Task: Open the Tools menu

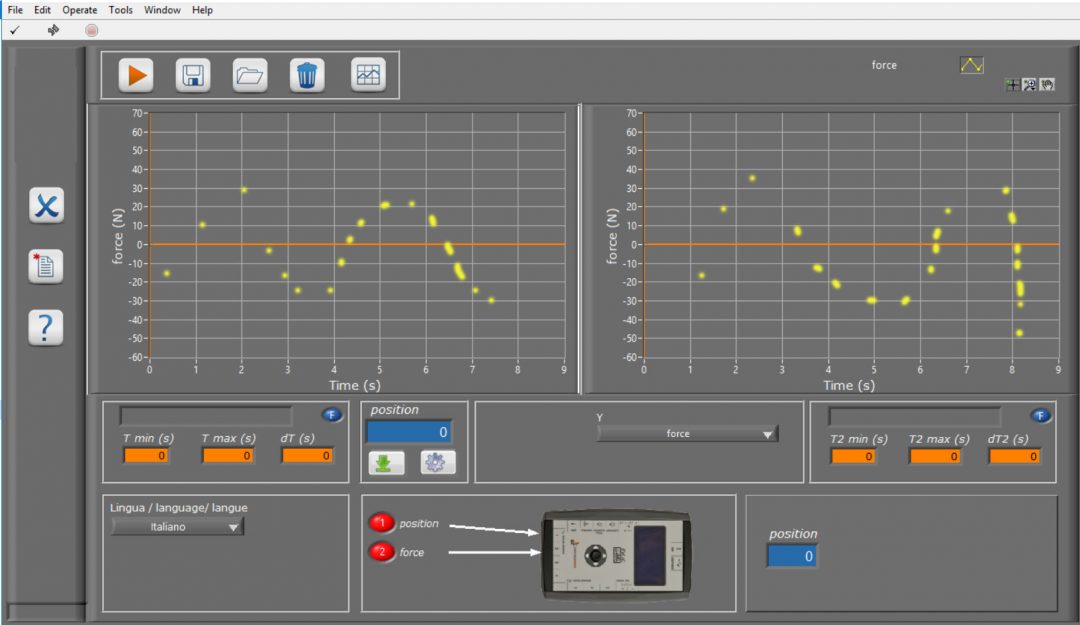Action: tap(120, 10)
